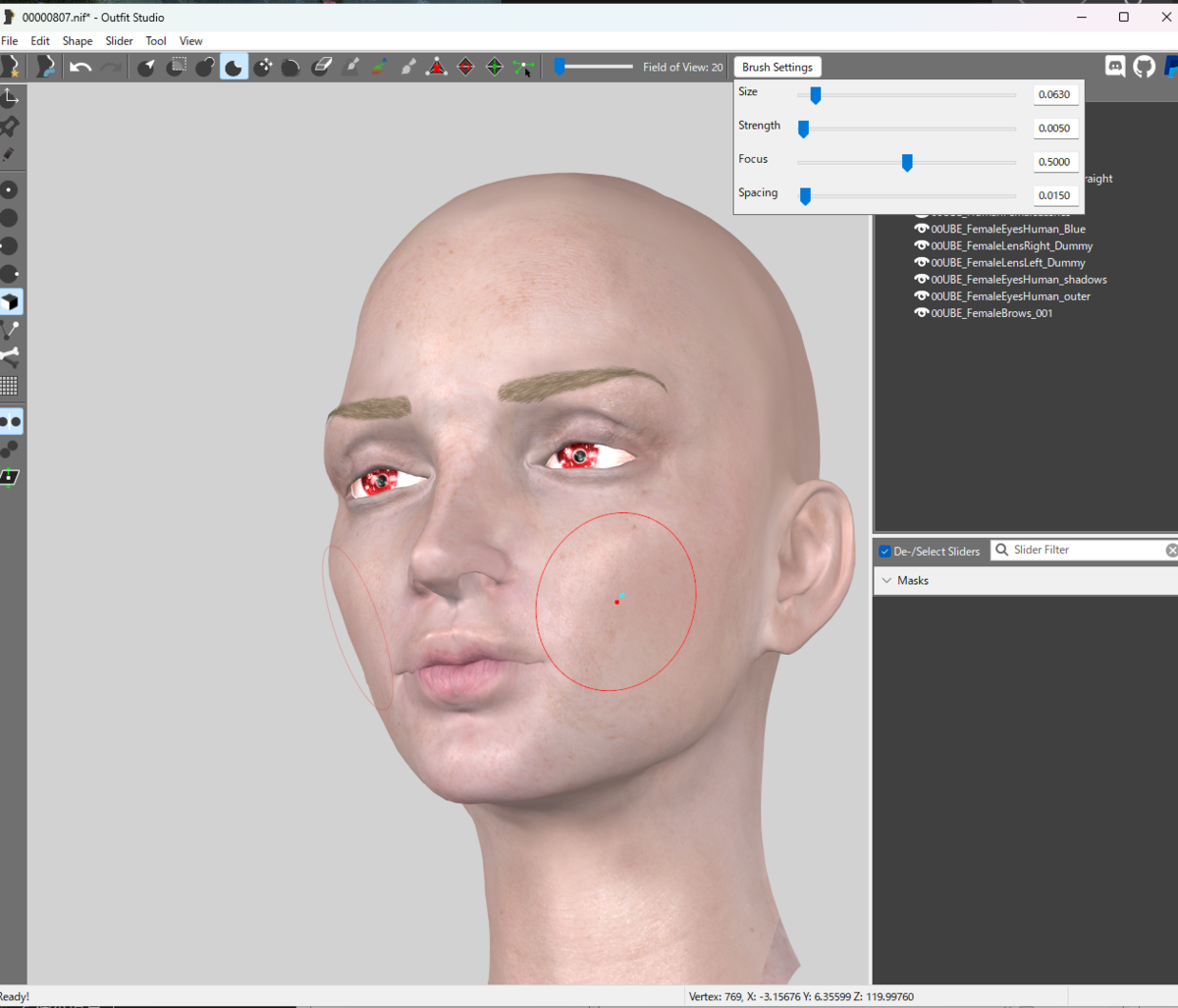Click into the Slider Filter search box
Viewport: 1178px width, 1008px height.
click(1085, 551)
